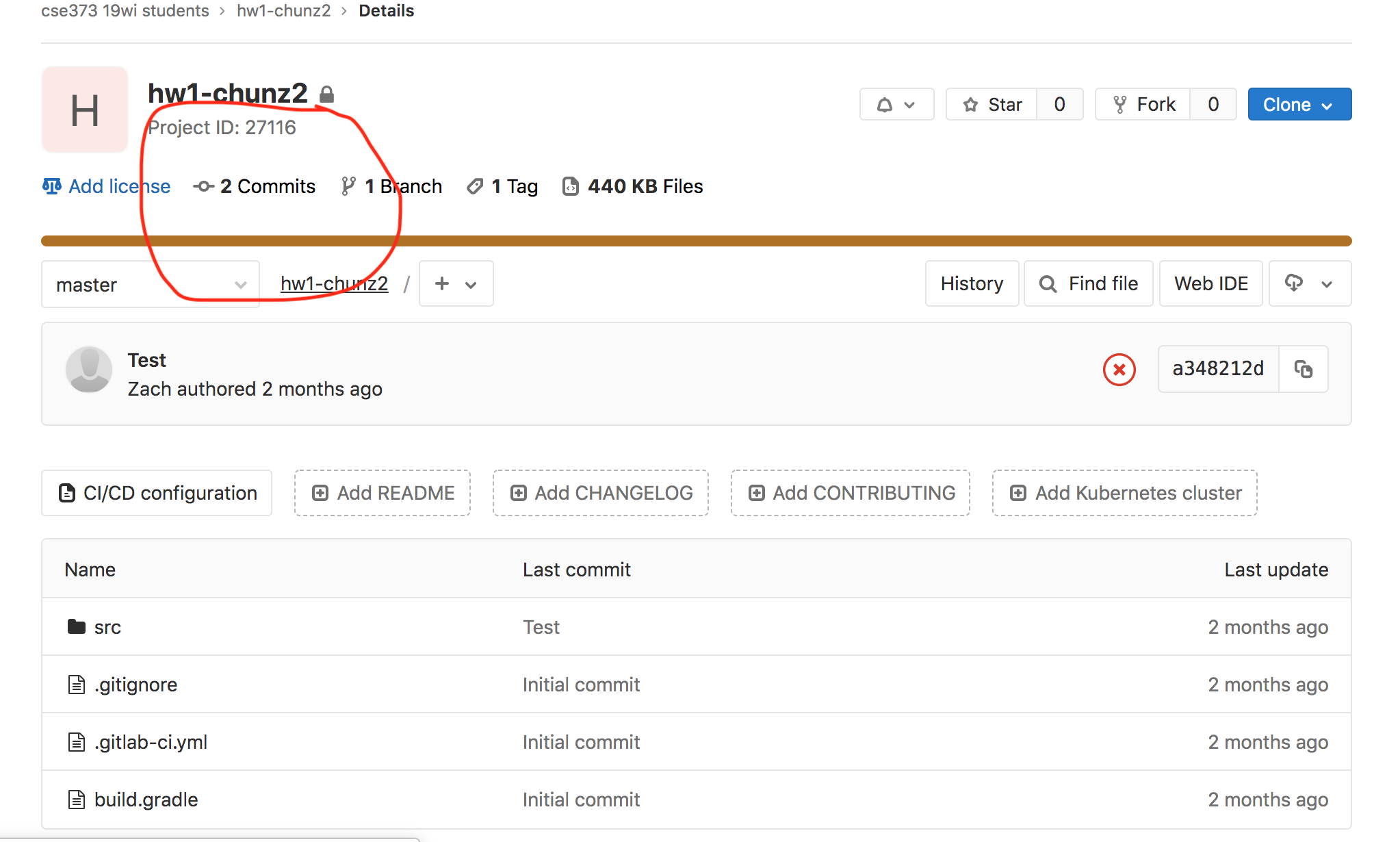1400x842 pixels.
Task: Click the notification bell icon
Action: [x=885, y=104]
